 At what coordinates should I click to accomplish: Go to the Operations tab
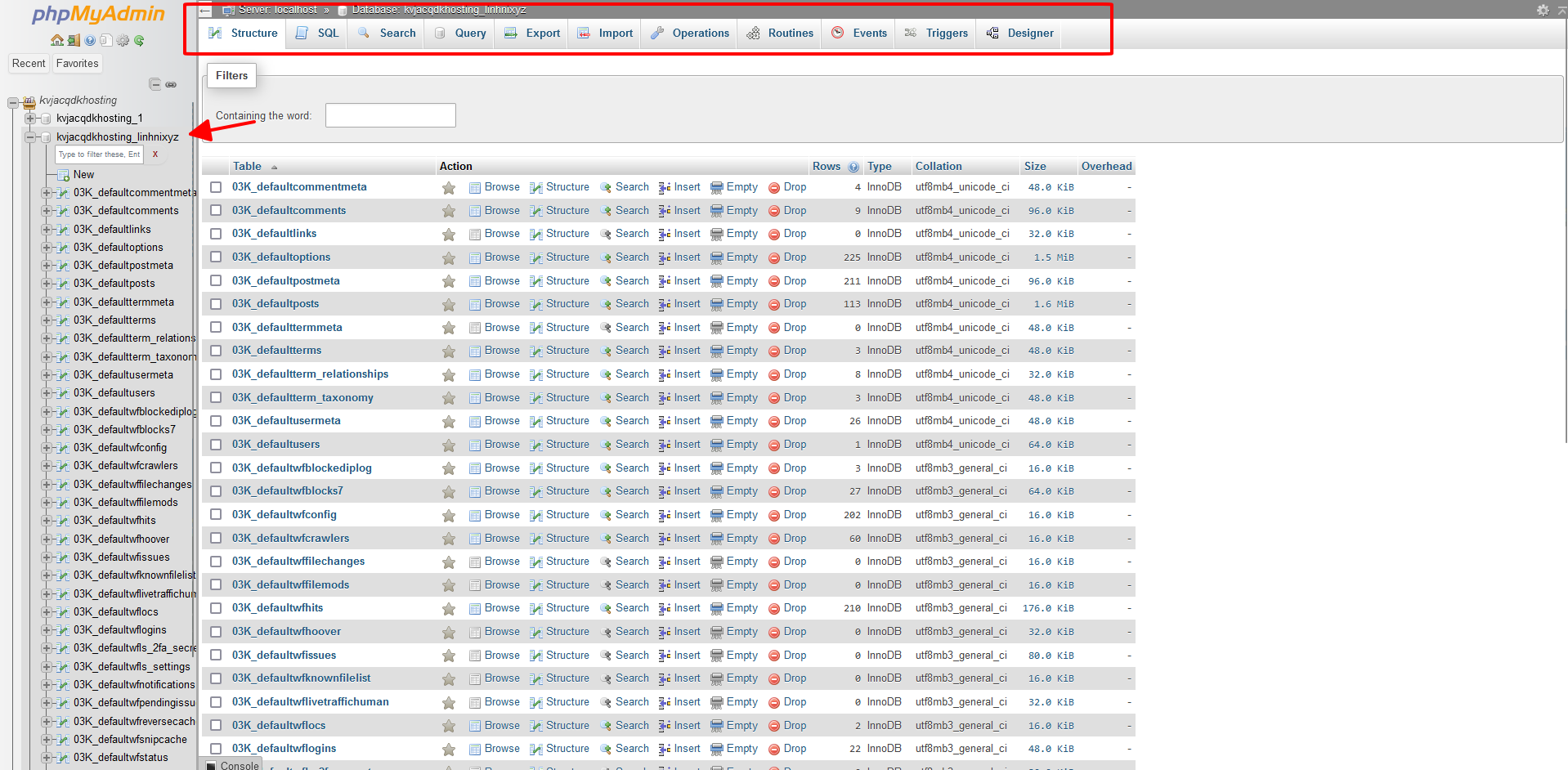pos(690,34)
